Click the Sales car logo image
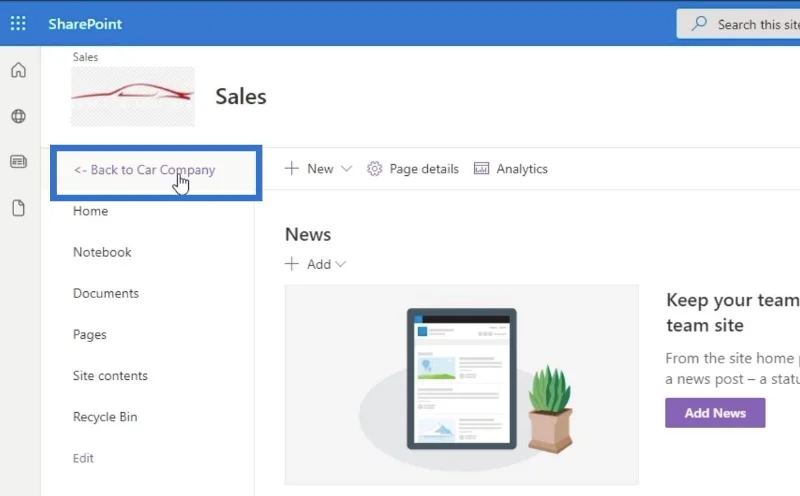The image size is (800, 496). click(133, 96)
